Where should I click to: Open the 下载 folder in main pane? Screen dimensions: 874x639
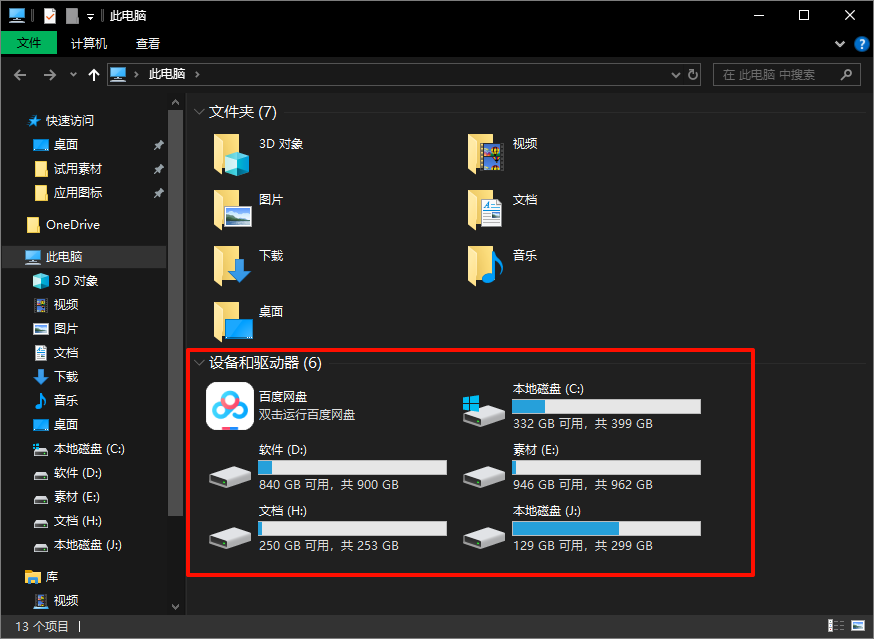(x=232, y=265)
